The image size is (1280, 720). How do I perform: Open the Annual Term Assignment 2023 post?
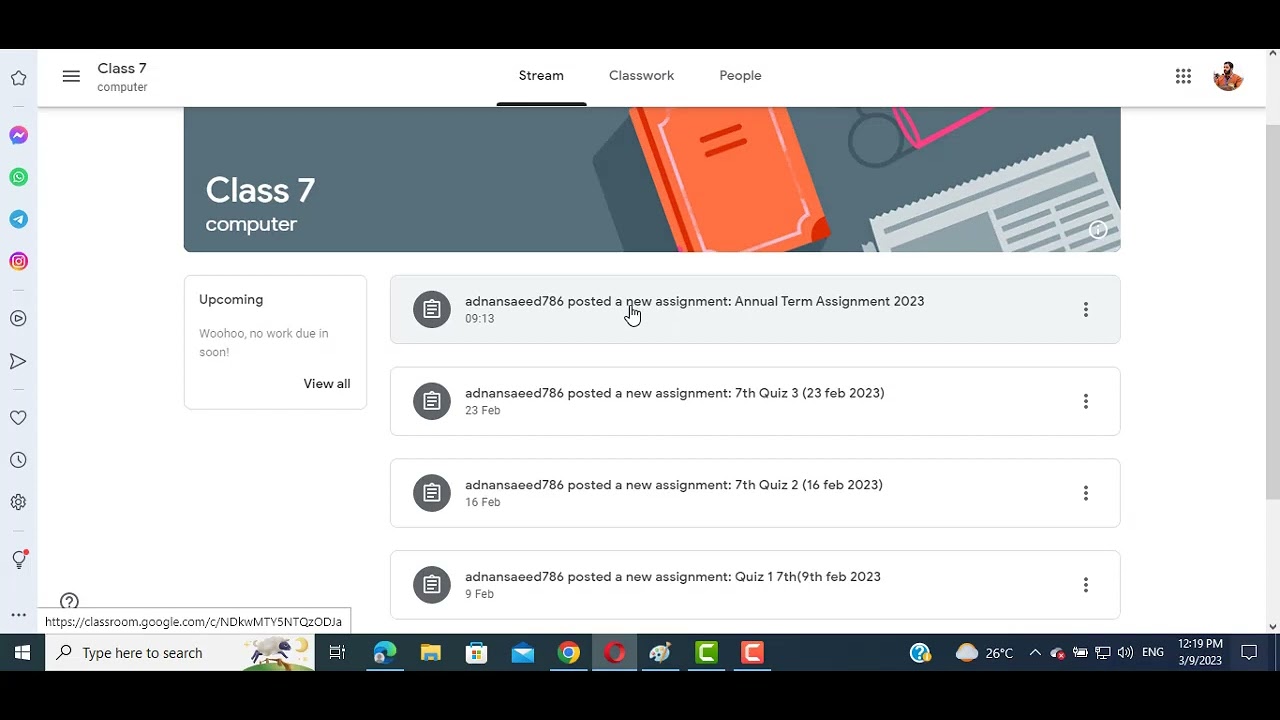click(755, 309)
